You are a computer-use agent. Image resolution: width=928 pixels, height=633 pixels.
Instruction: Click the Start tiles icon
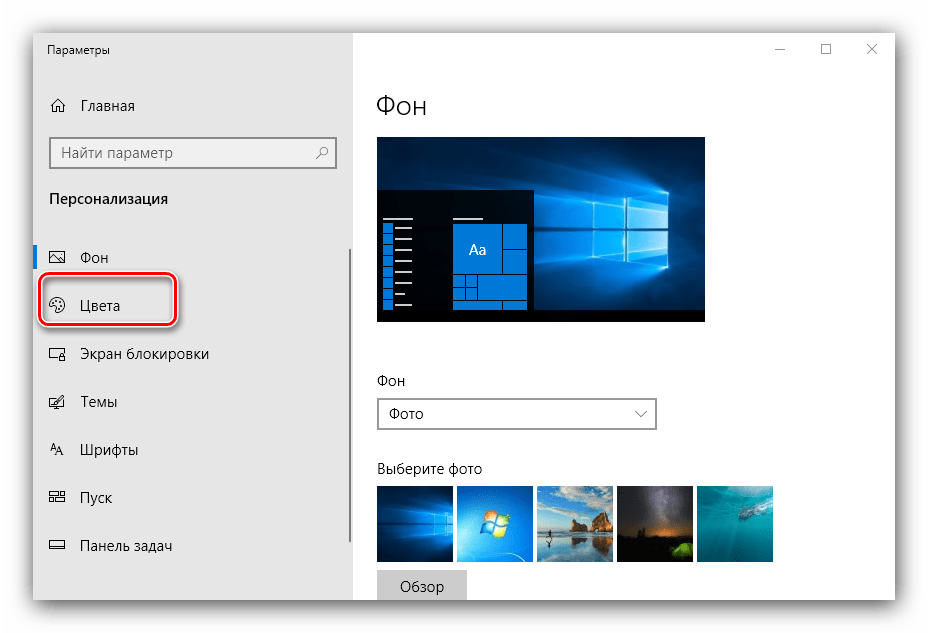tap(57, 498)
